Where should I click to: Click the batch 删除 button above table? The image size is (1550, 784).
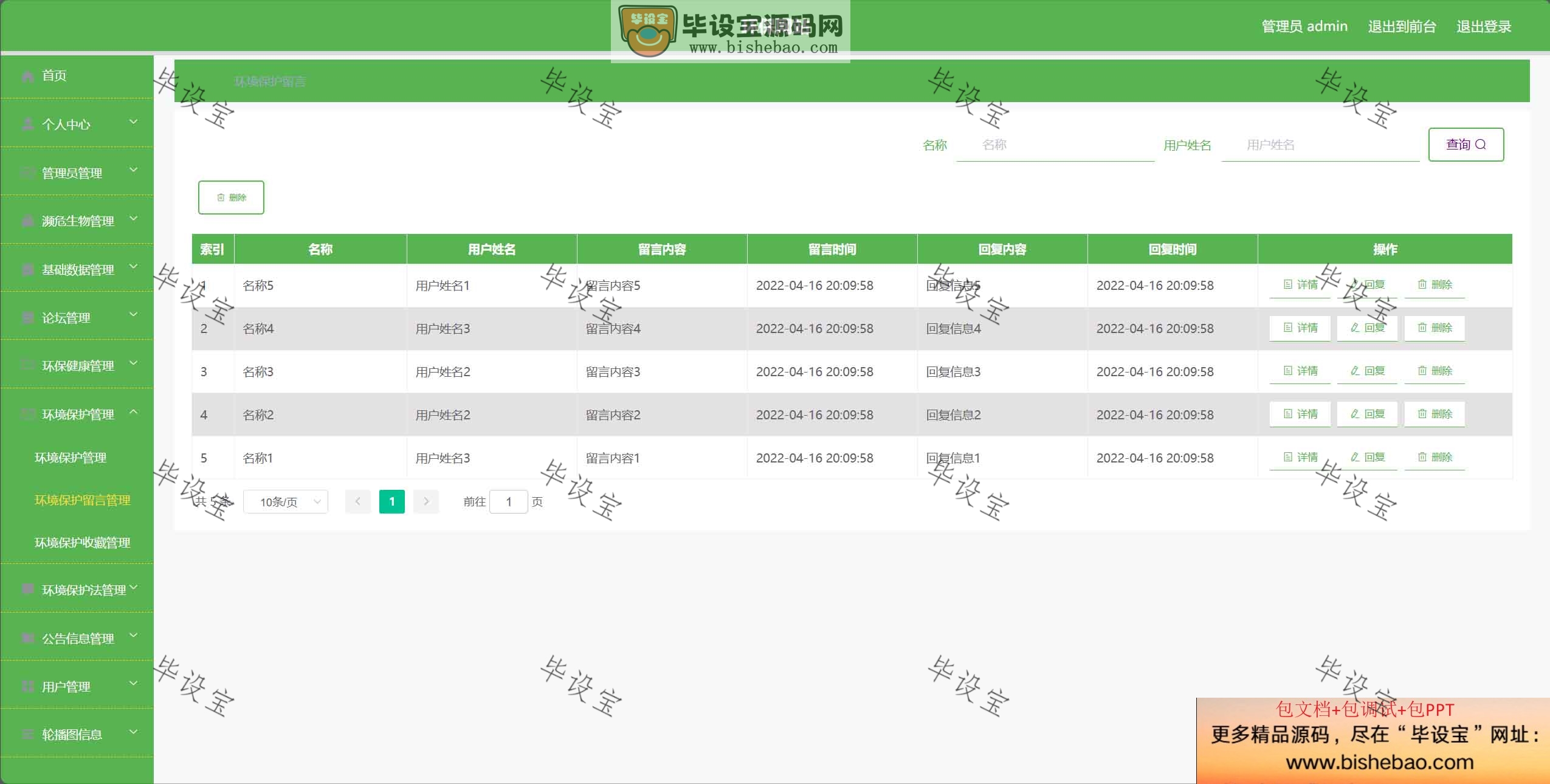tap(231, 198)
